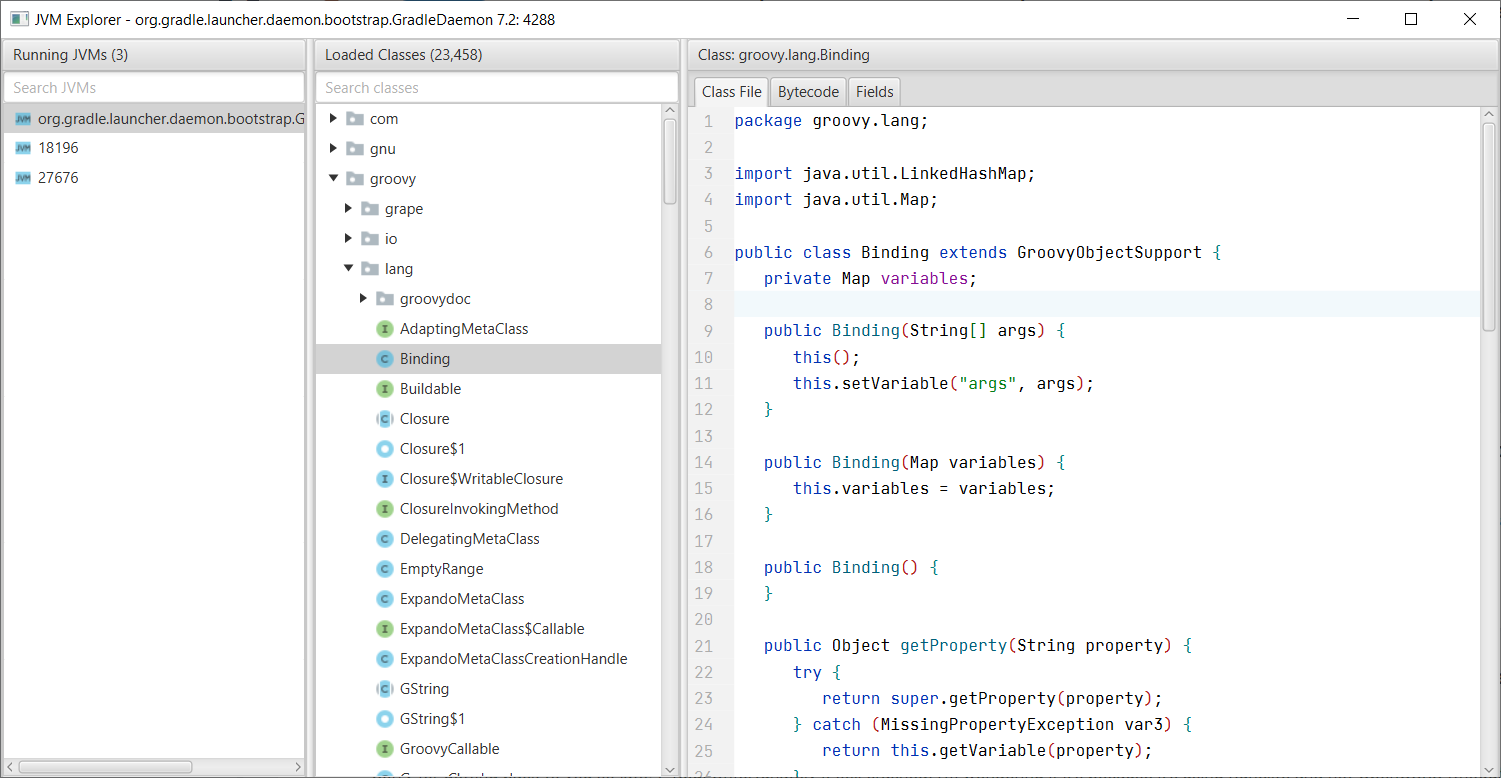
Task: Click the Loaded Classes vertical scrollbar thumb
Action: coord(670,163)
